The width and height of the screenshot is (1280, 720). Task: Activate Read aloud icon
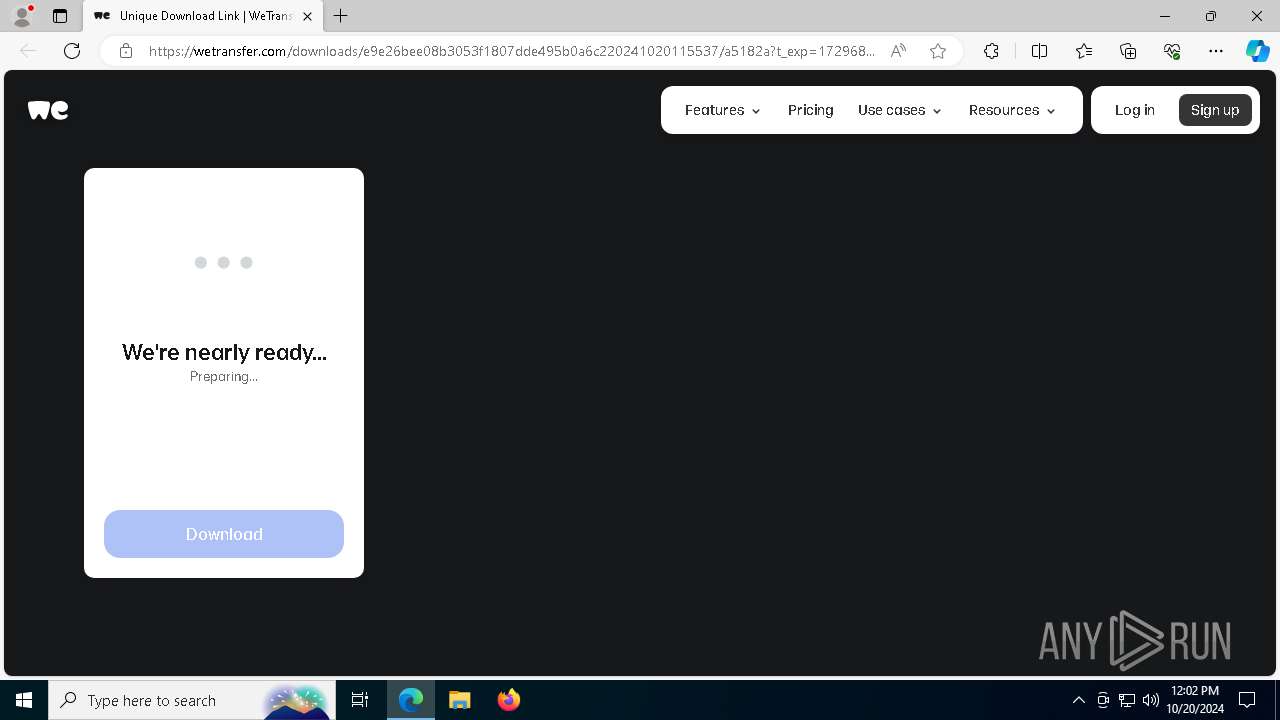(x=898, y=51)
